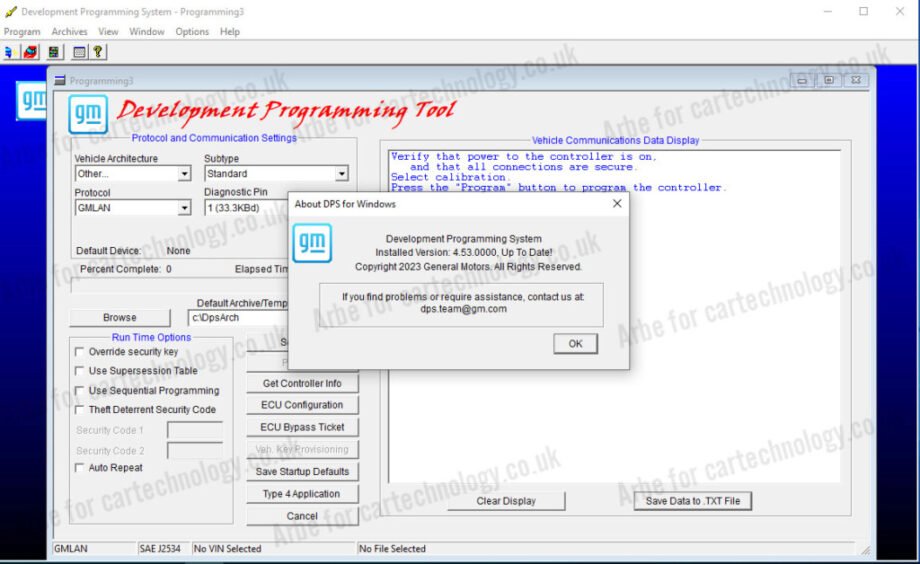
Task: Close the About DPS for Windows dialog
Action: click(617, 204)
